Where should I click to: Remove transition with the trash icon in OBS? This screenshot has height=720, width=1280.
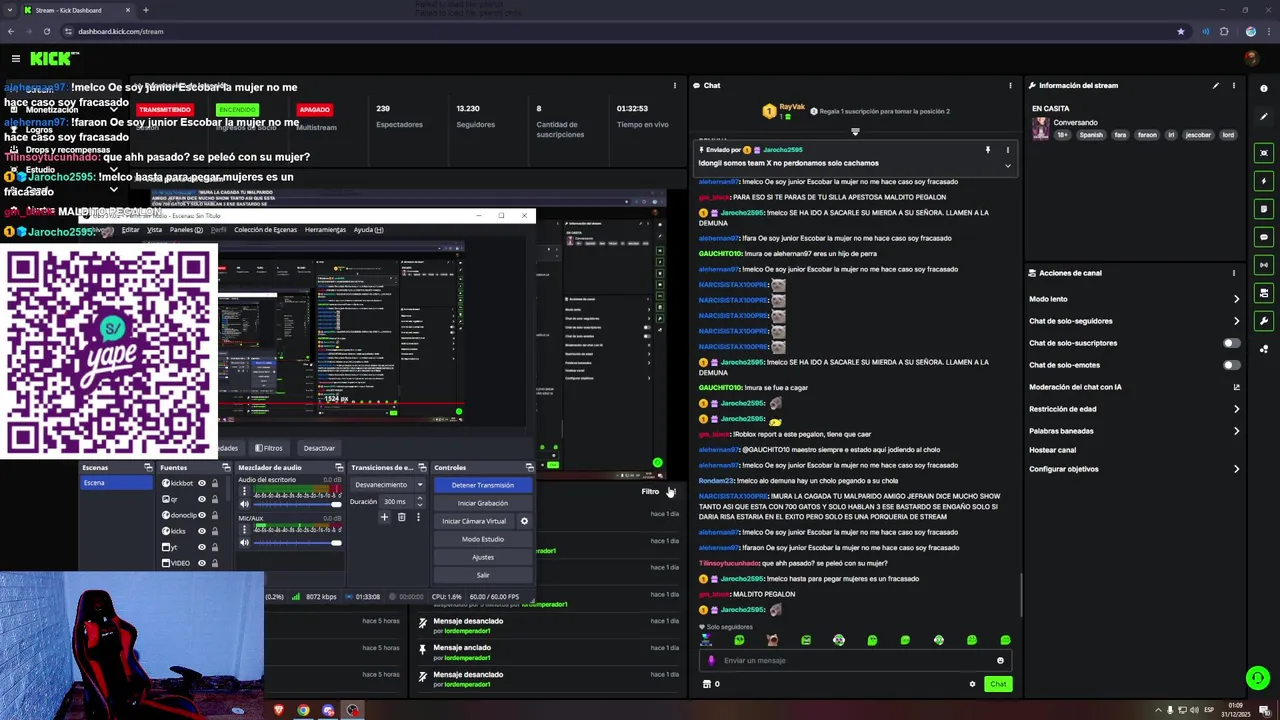click(x=402, y=517)
